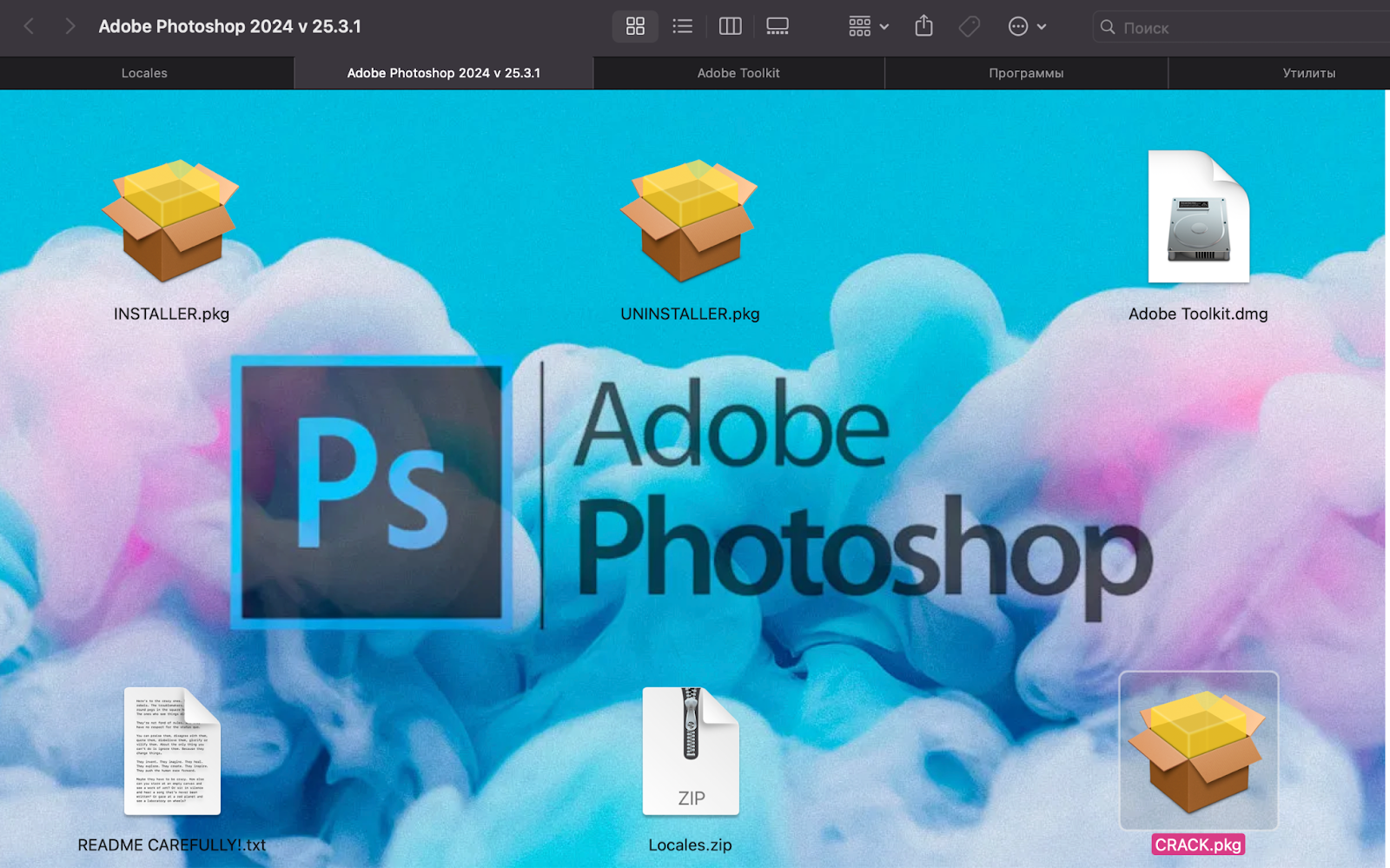The width and height of the screenshot is (1390, 868).
Task: Click the Share toolbar button
Action: (x=924, y=26)
